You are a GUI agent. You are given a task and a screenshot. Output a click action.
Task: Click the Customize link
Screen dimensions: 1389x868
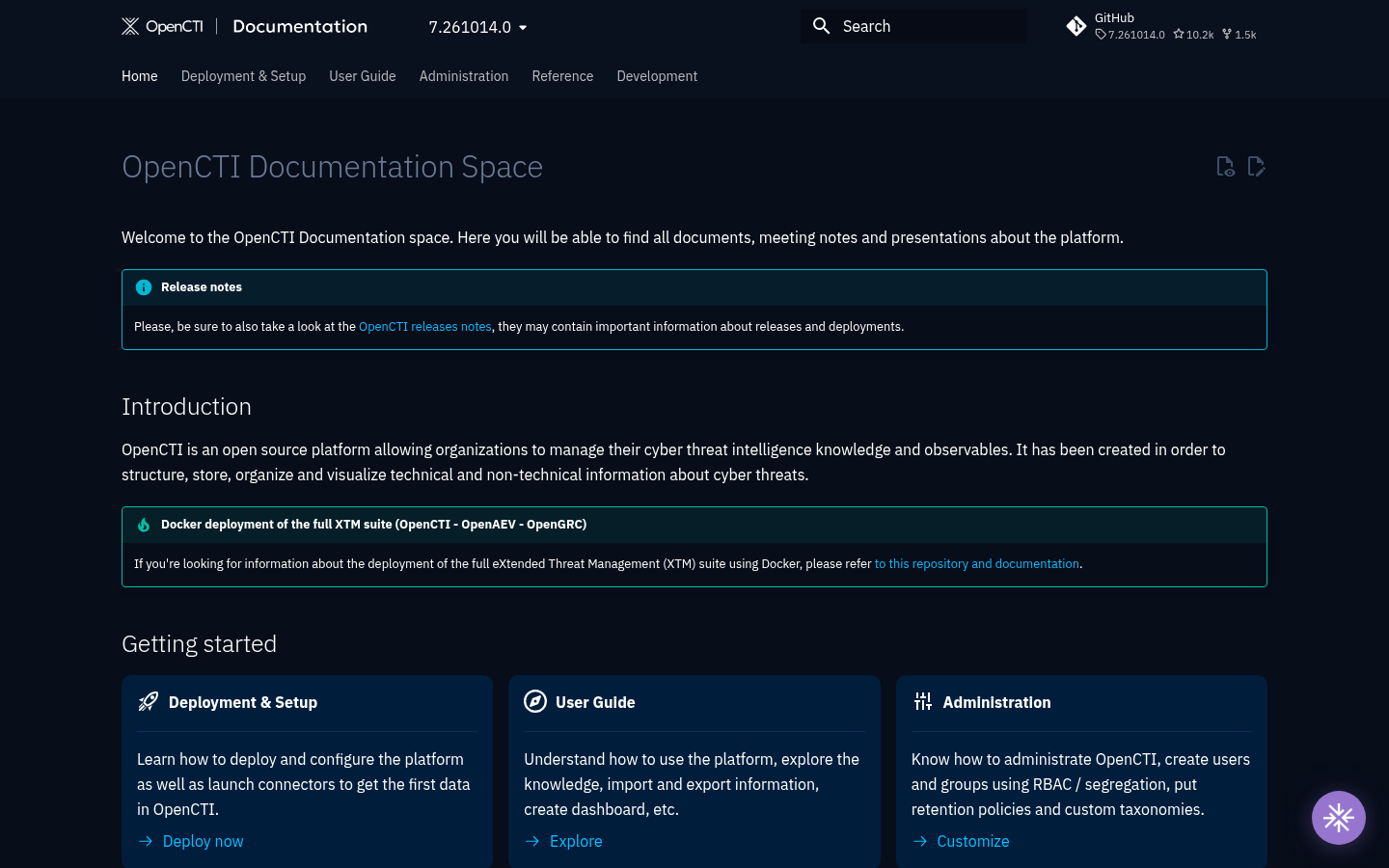pos(973,841)
